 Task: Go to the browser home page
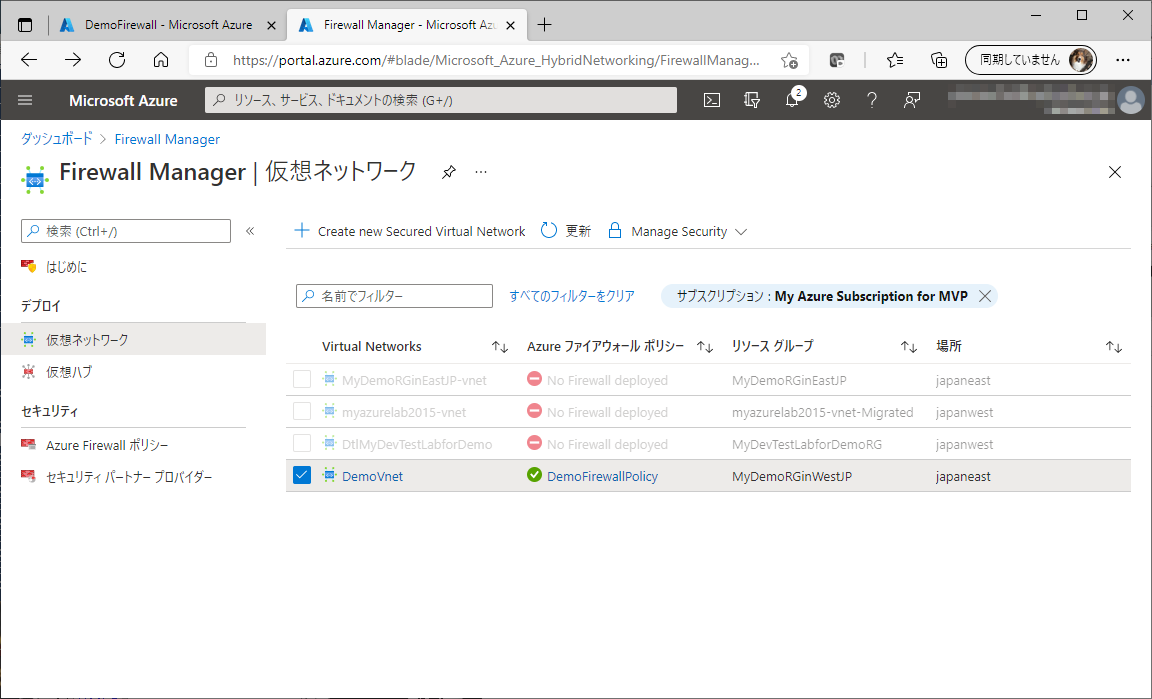(161, 60)
